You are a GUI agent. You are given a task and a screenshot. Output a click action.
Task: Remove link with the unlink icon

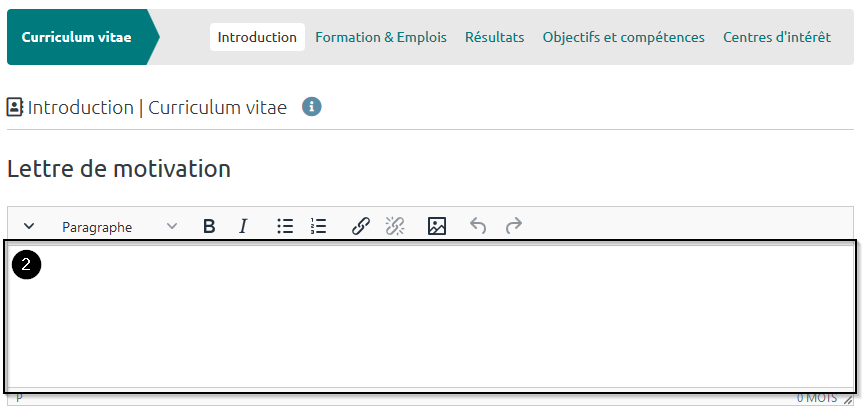pos(395,227)
